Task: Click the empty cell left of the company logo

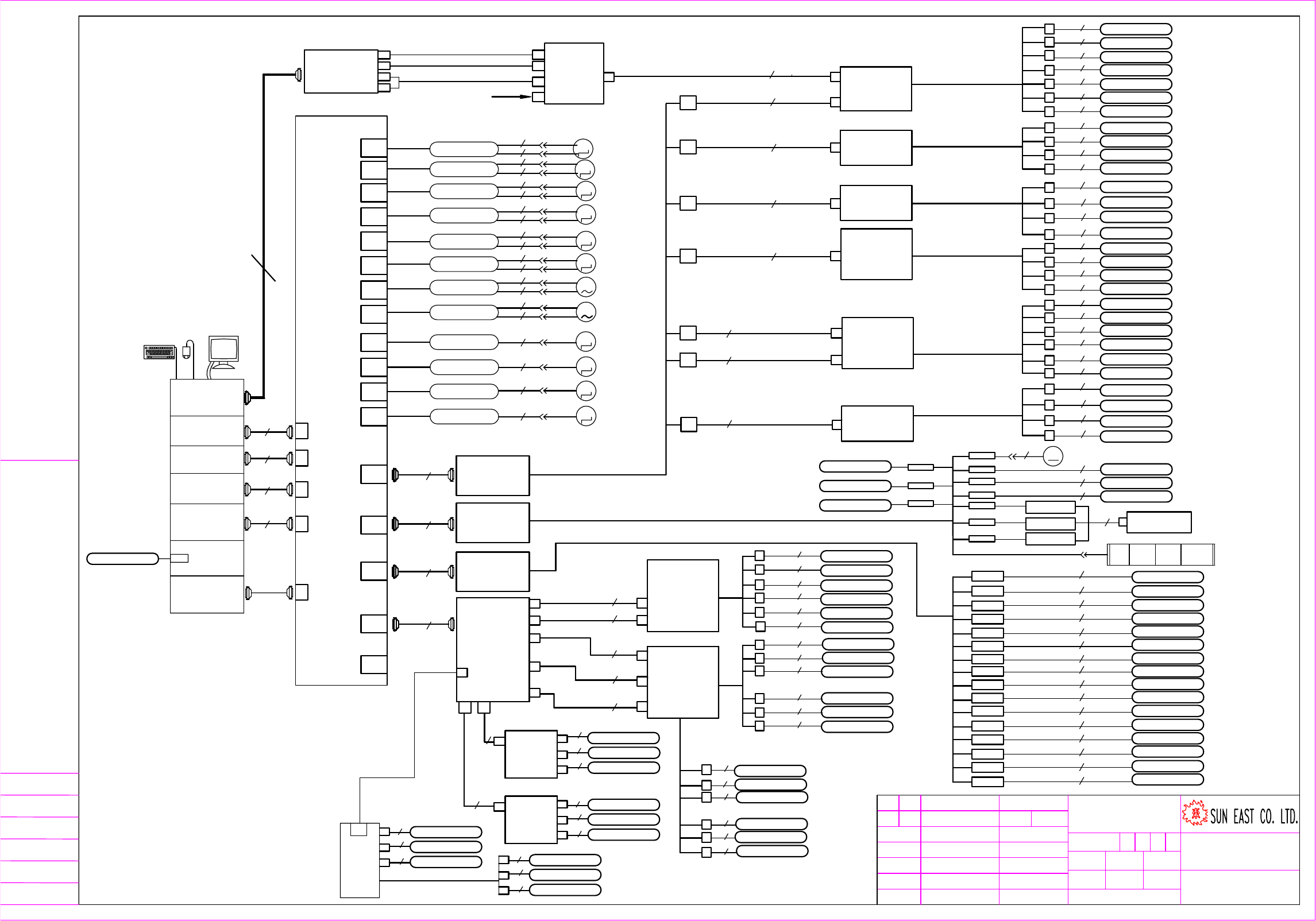Action: point(1124,814)
